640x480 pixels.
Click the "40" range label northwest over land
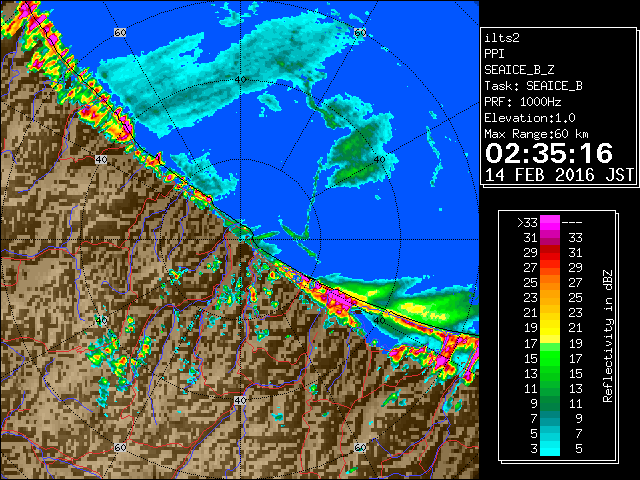(101, 159)
